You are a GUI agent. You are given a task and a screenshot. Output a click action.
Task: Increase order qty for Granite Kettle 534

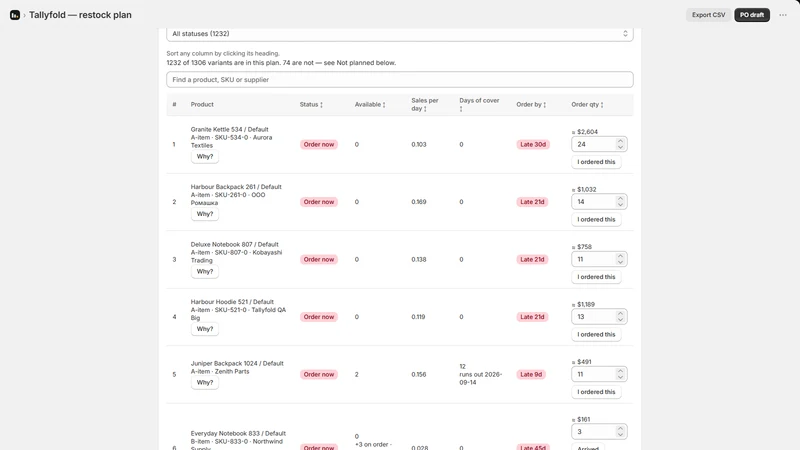point(620,141)
